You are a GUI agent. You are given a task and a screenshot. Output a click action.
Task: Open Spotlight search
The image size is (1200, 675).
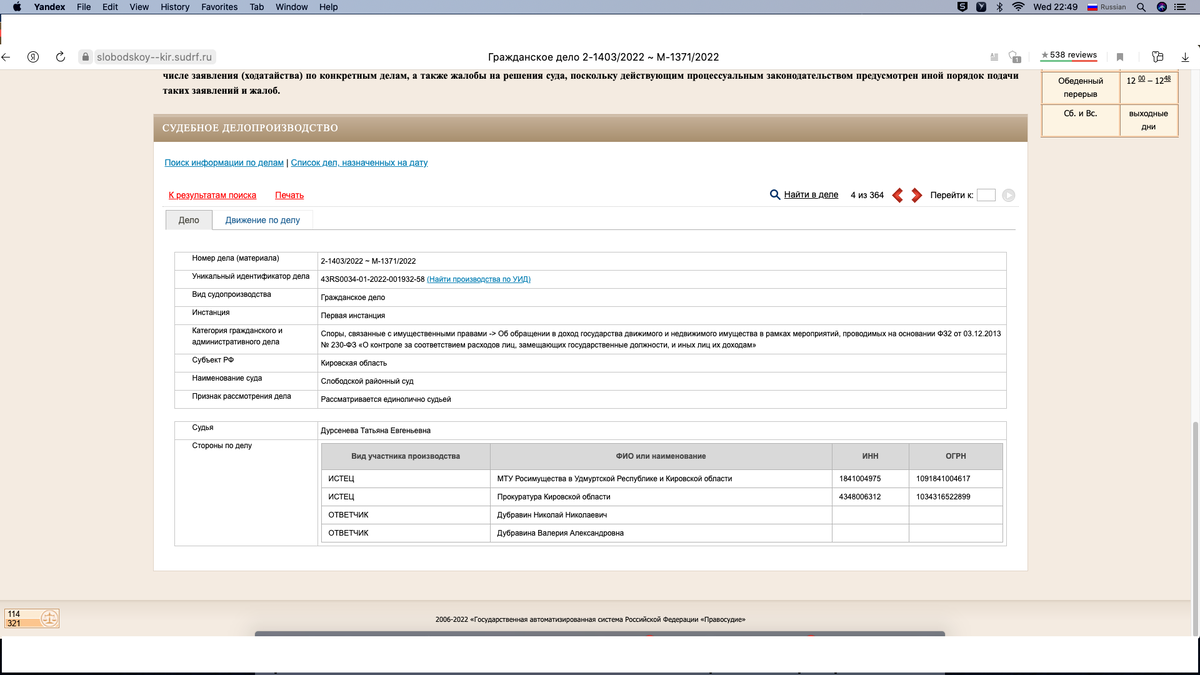1141,7
